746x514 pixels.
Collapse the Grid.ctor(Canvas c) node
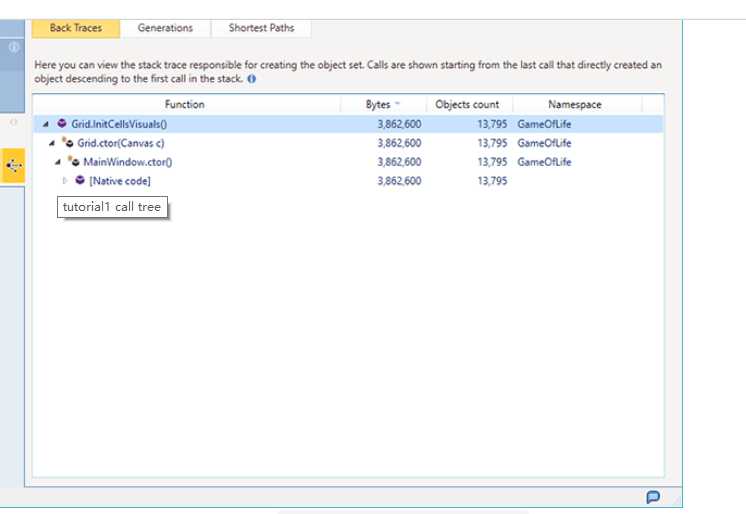click(x=52, y=143)
